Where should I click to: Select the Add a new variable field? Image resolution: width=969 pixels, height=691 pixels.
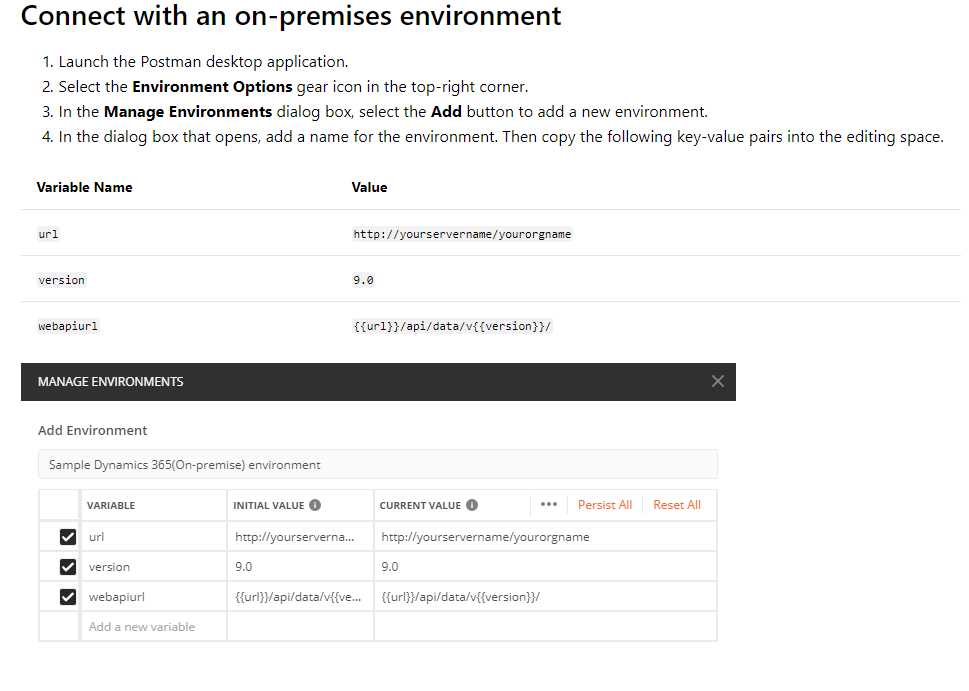[153, 627]
